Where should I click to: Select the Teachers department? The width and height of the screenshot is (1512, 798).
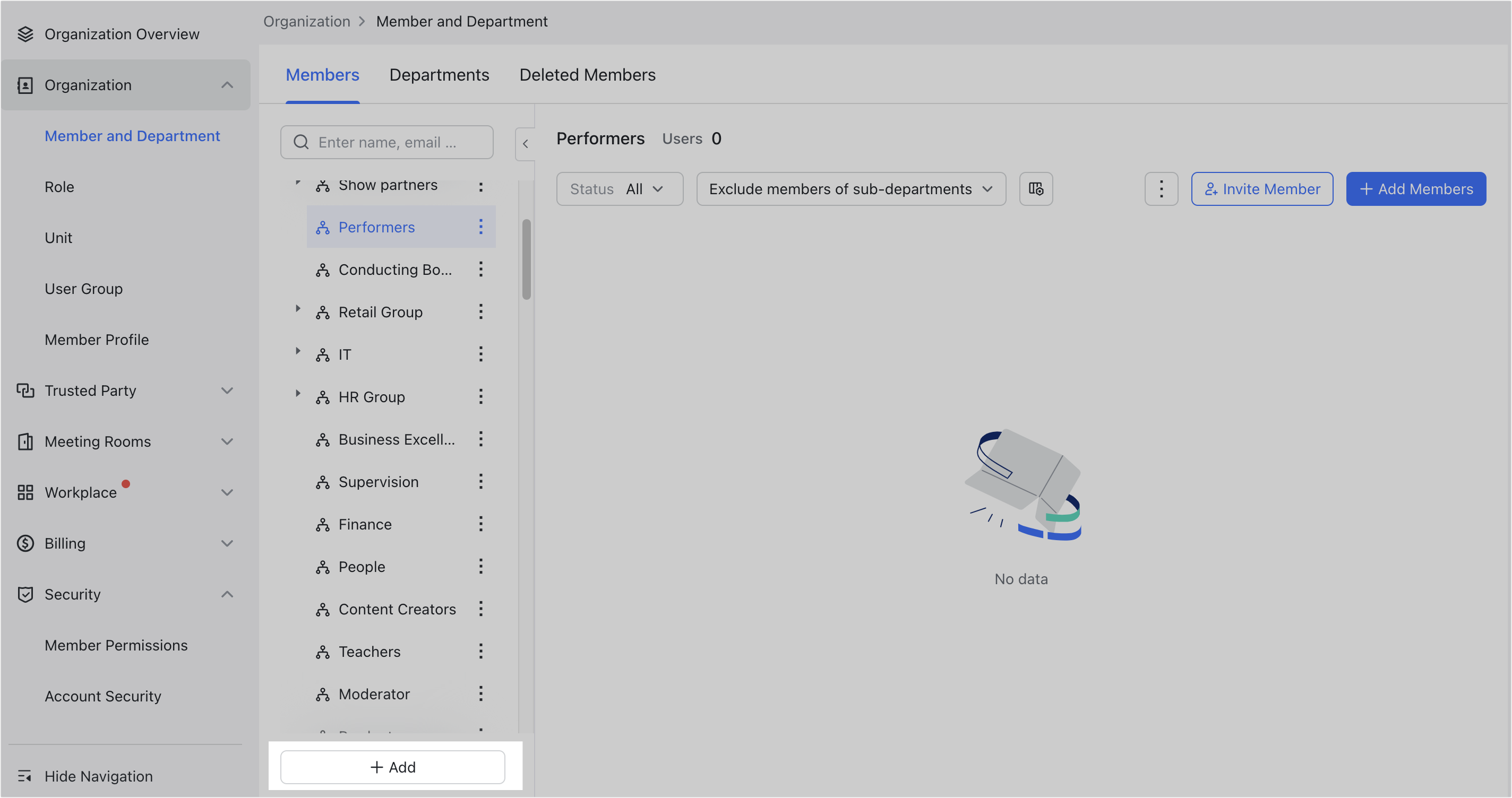(369, 652)
